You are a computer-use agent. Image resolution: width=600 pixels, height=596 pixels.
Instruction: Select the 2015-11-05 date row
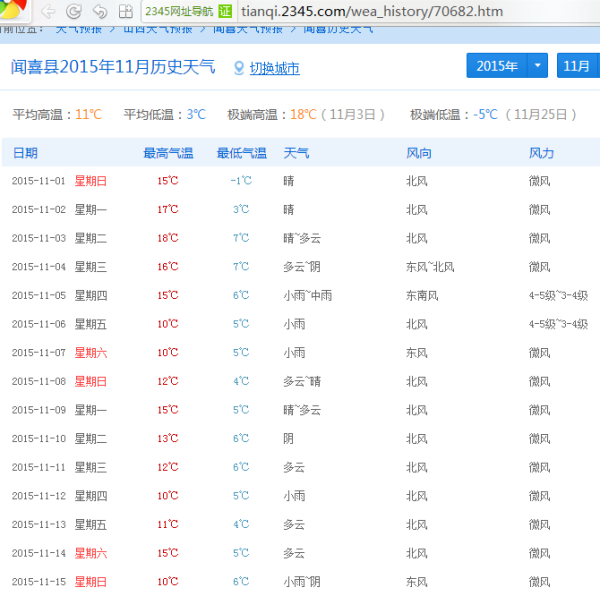point(300,295)
